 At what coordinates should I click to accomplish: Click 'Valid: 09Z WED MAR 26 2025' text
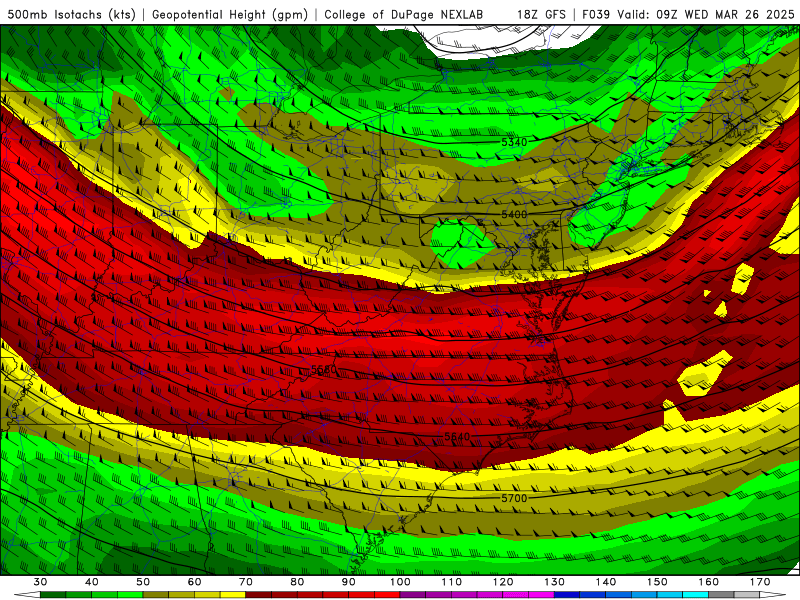(x=706, y=15)
